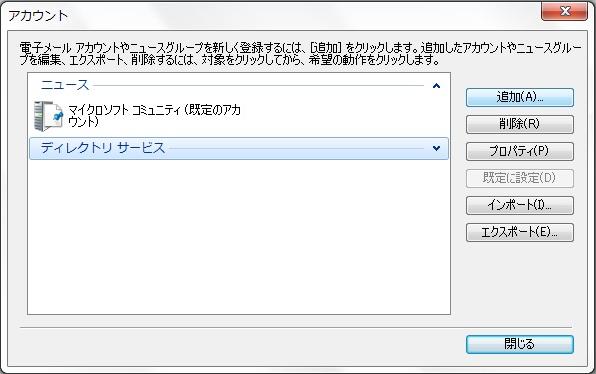Image resolution: width=596 pixels, height=374 pixels.
Task: Click the アカウント title bar text
Action: (38, 16)
